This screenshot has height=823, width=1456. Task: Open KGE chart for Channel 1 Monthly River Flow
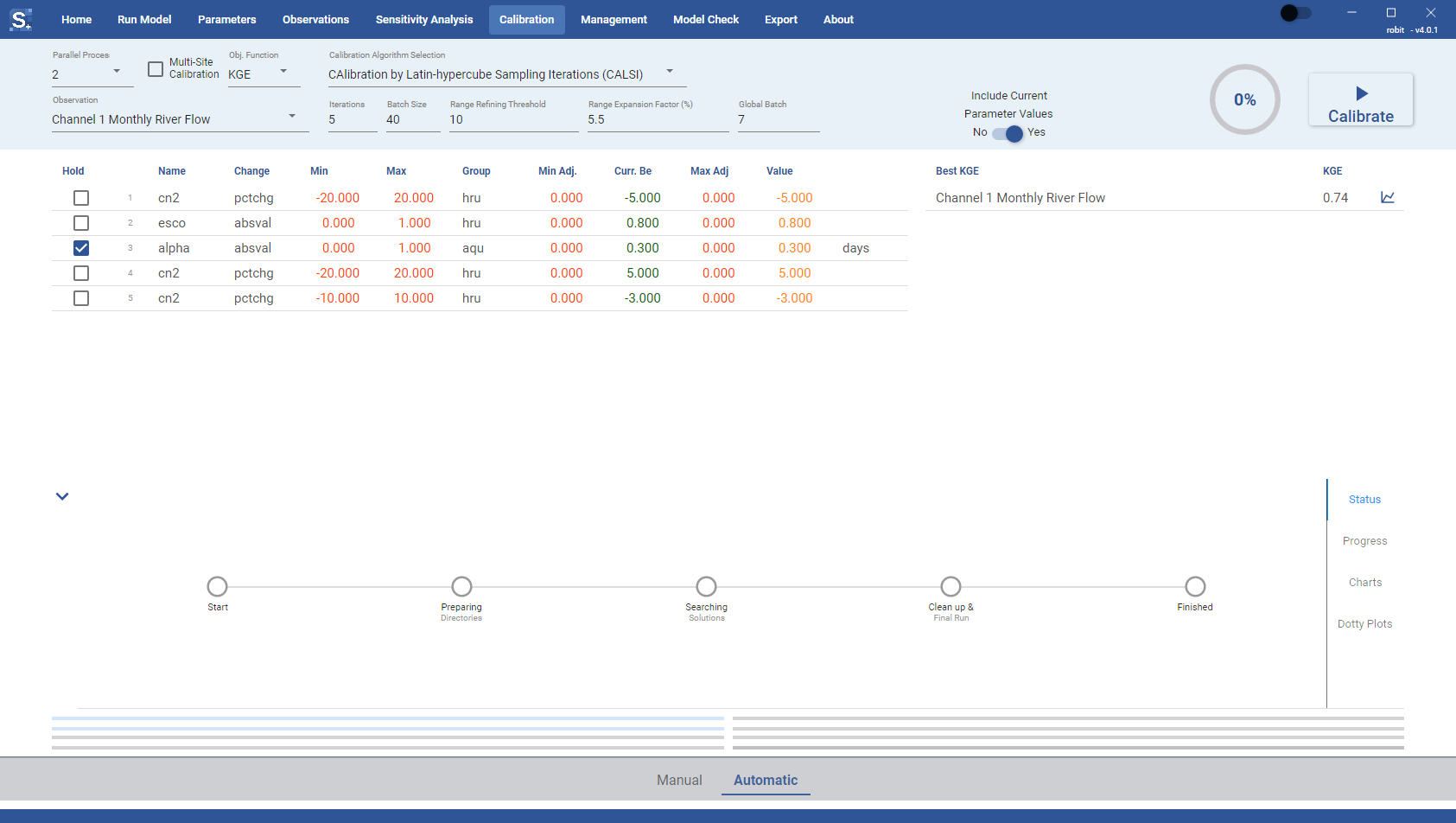[1388, 197]
